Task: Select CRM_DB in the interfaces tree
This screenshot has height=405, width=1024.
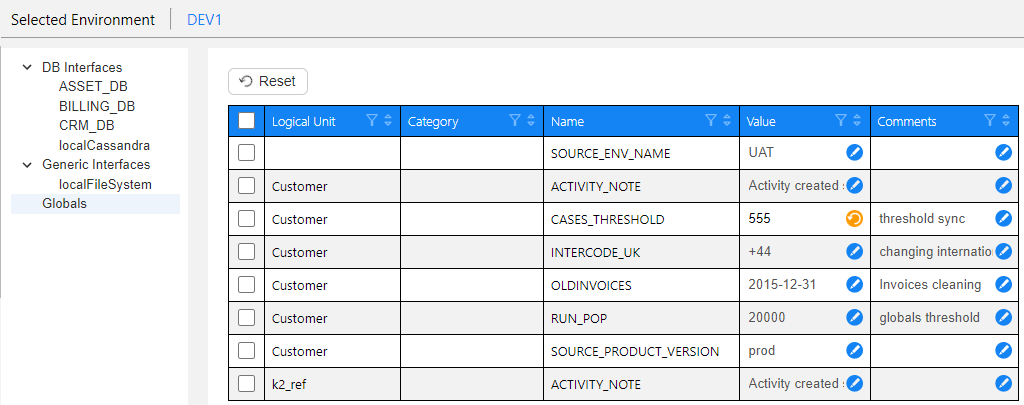Action: pos(86,126)
